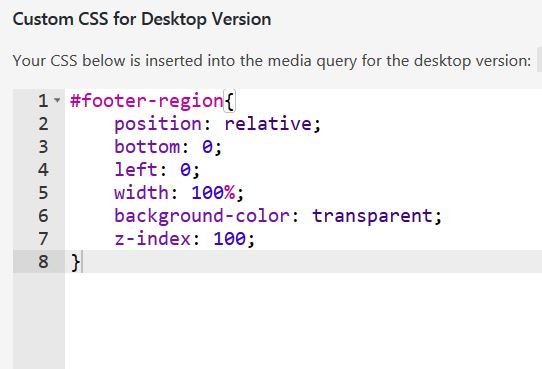This screenshot has height=369, width=542.
Task: Select line number 8 in the gutter
Action: (x=43, y=262)
